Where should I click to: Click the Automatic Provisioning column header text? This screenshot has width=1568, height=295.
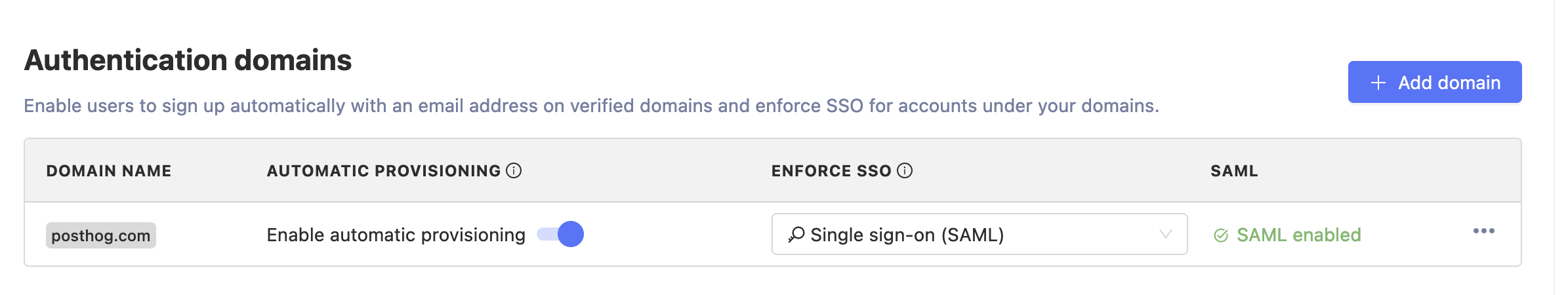pos(384,171)
